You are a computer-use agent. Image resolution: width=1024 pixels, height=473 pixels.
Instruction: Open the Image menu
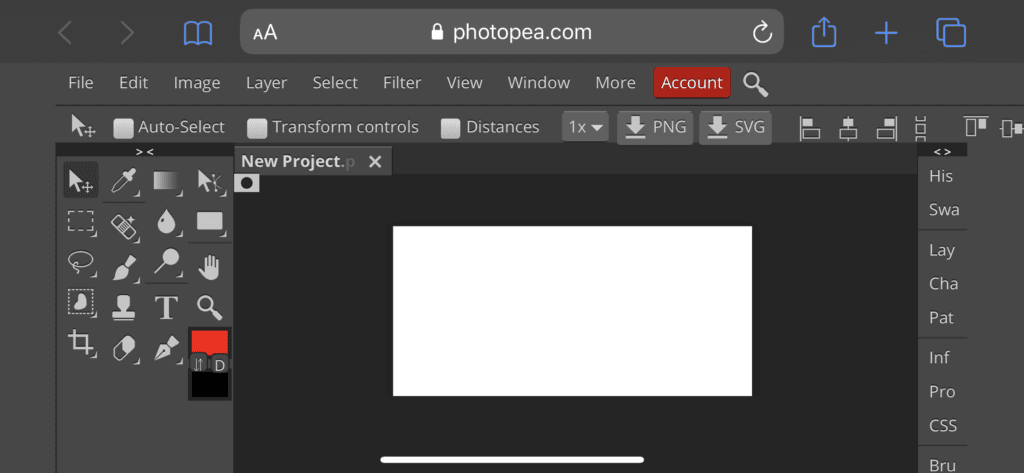point(197,83)
